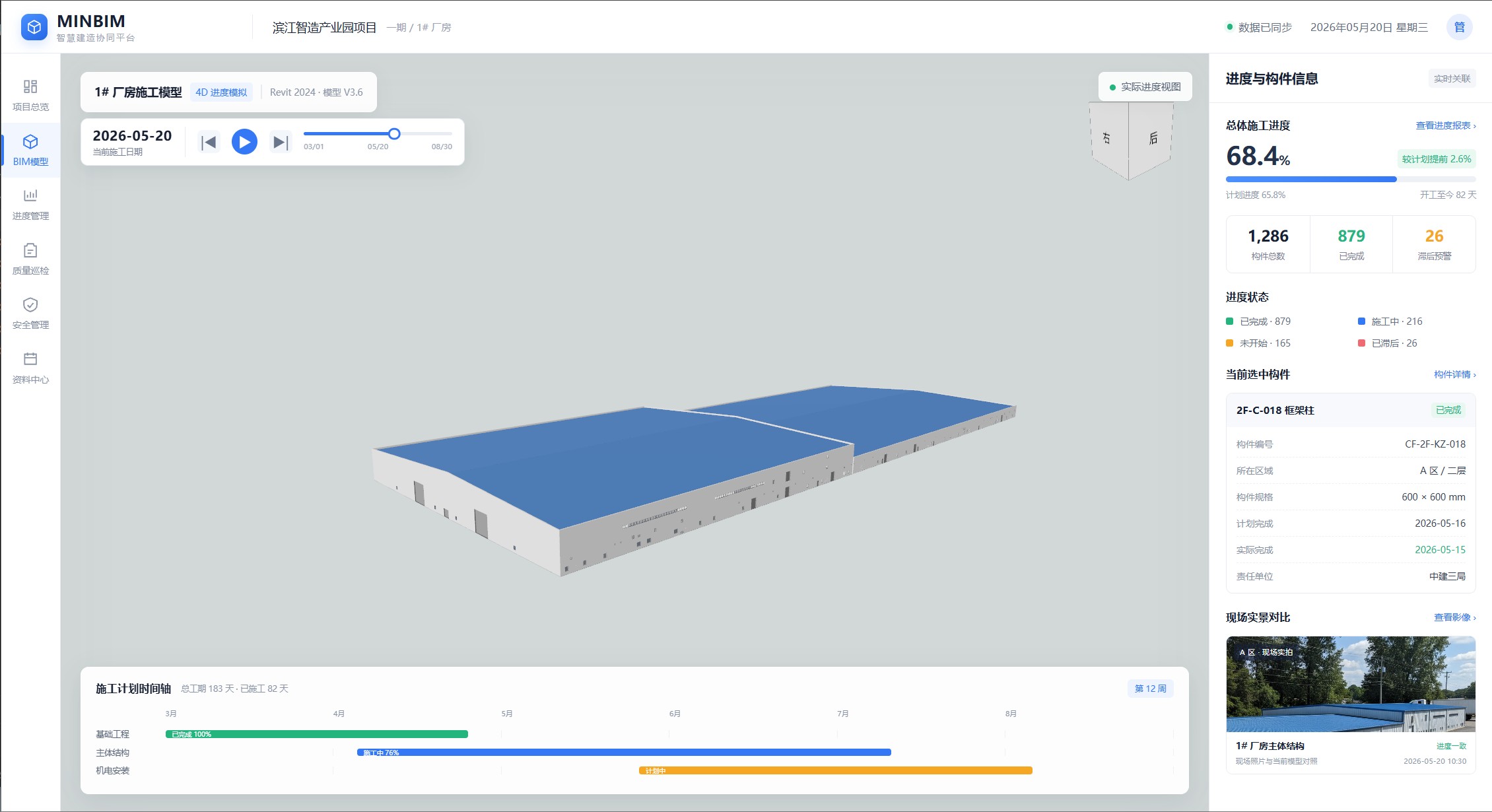Open 质量巡检 in the sidebar
The height and width of the screenshot is (812, 1492).
pos(30,259)
